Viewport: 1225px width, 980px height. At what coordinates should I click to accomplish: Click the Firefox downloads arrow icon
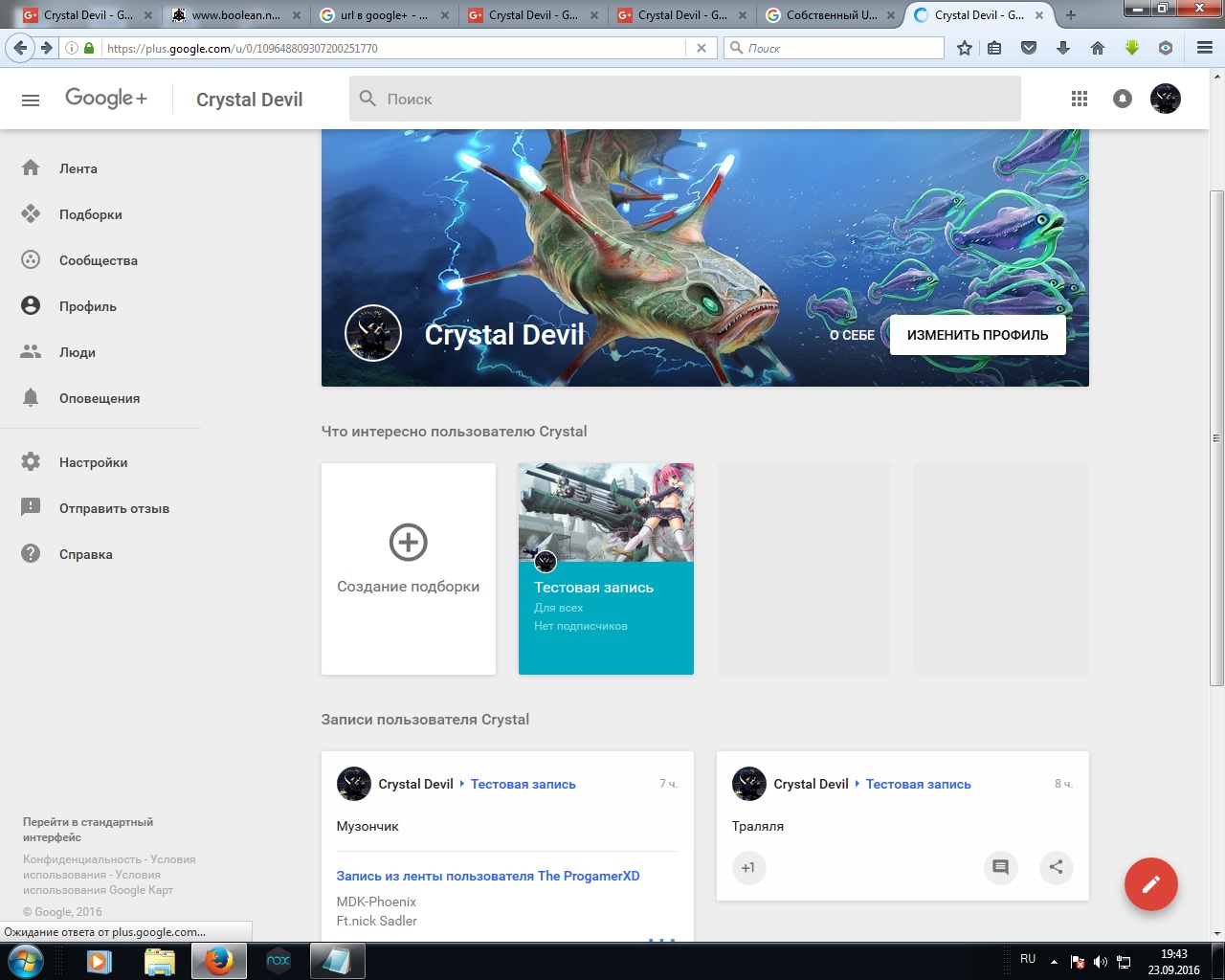[x=1063, y=48]
